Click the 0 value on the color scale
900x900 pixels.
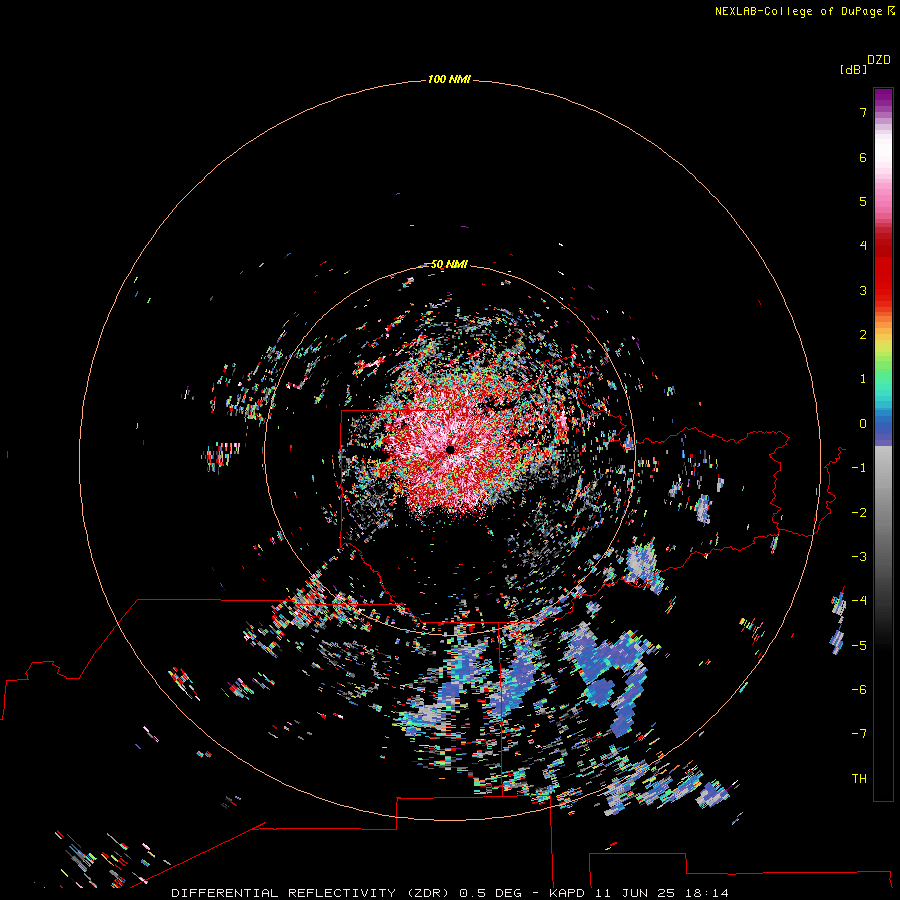click(x=863, y=424)
